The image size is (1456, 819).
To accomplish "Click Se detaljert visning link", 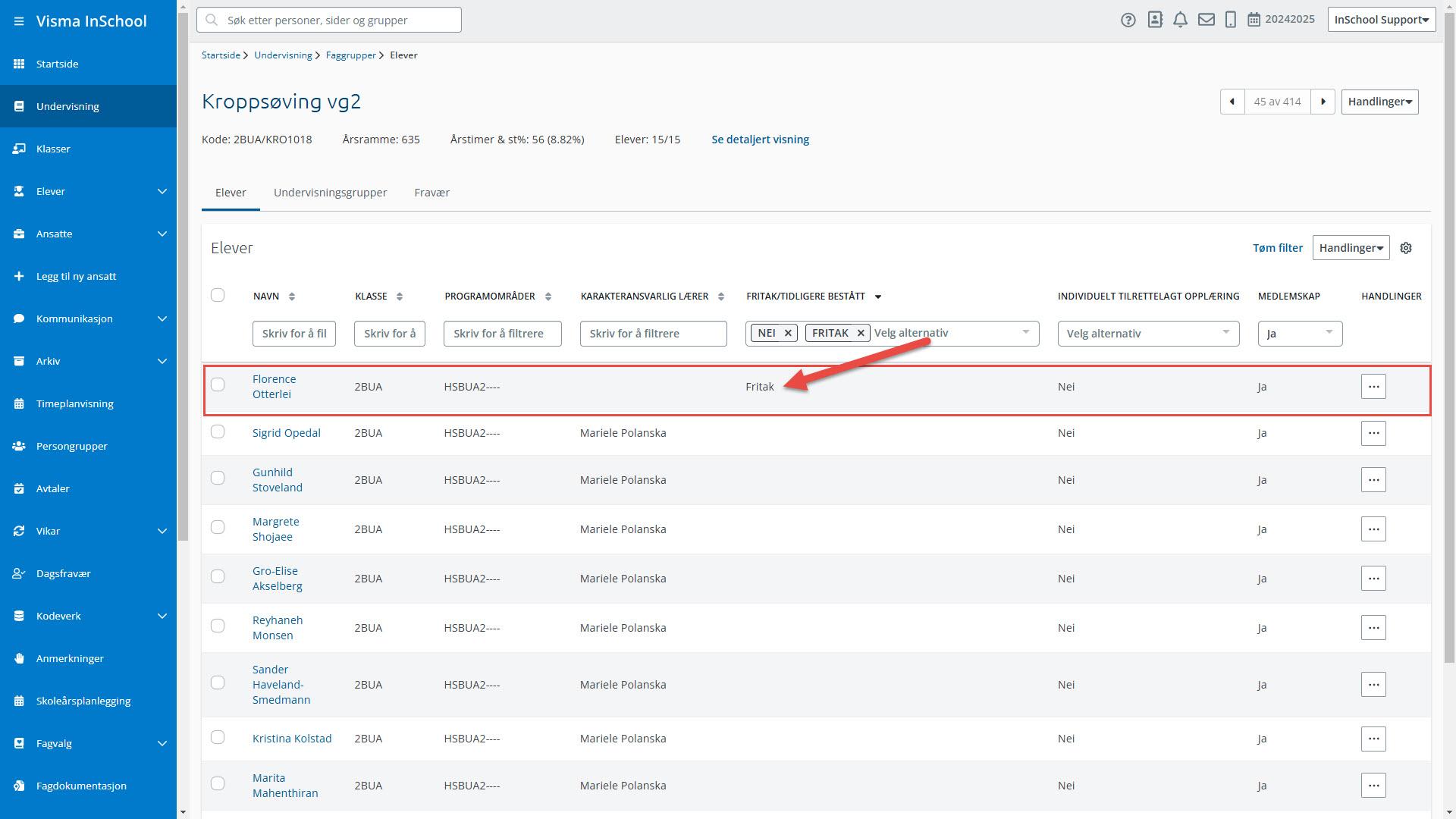I will tap(760, 140).
